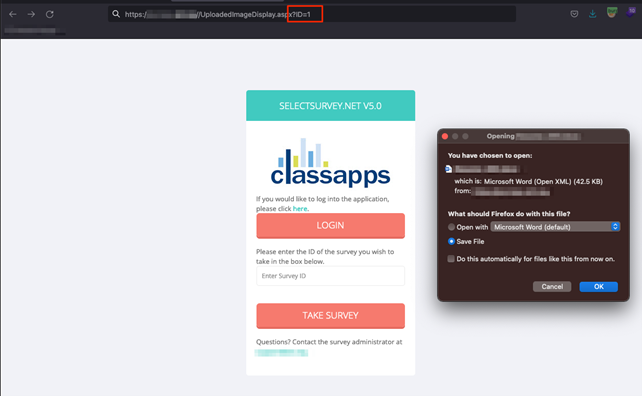Open the downloads arrow icon
Image resolution: width=642 pixels, height=396 pixels.
(592, 14)
